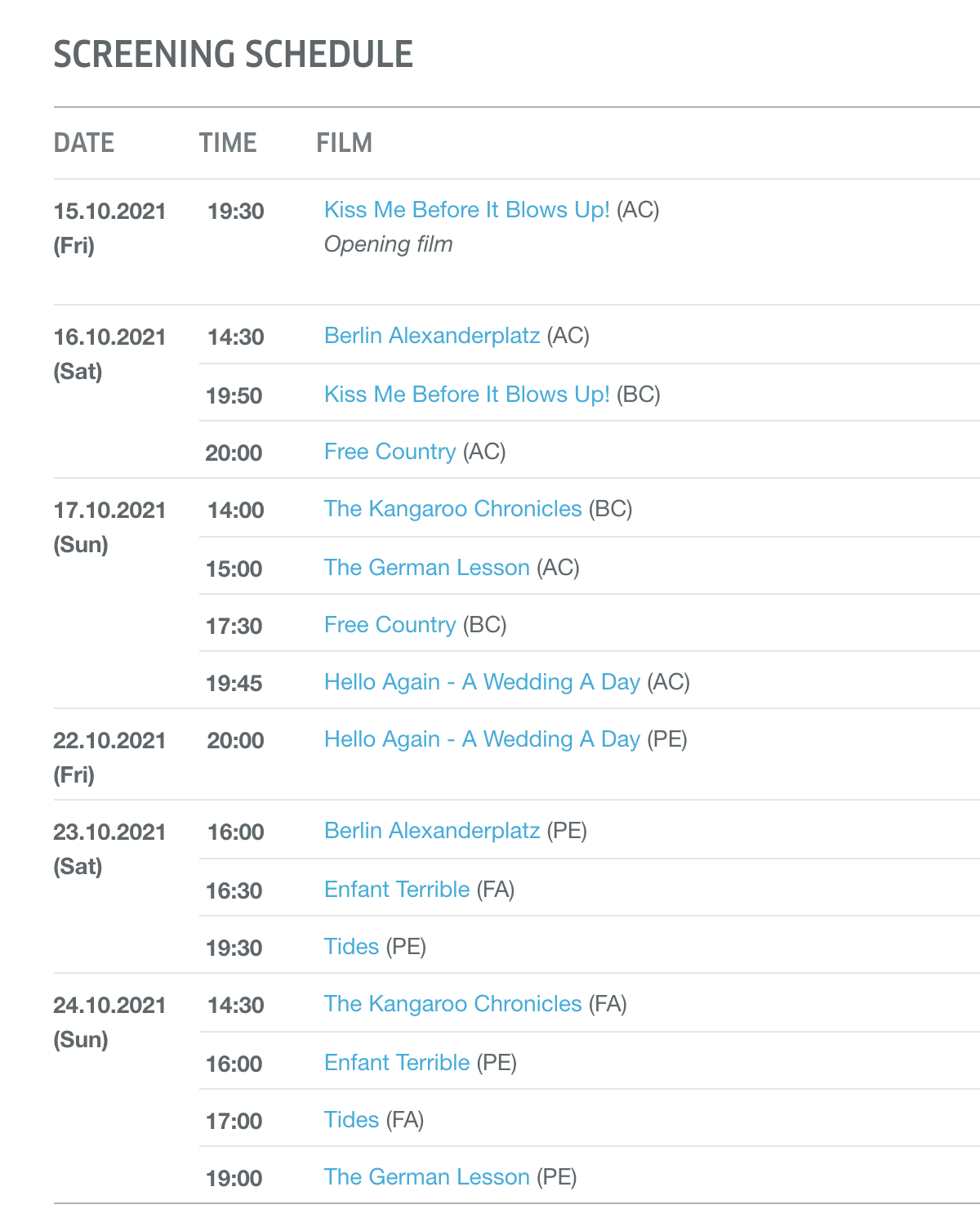Open The Kangaroo Chronicles (FA) link
The image size is (980, 1227).
(452, 1004)
